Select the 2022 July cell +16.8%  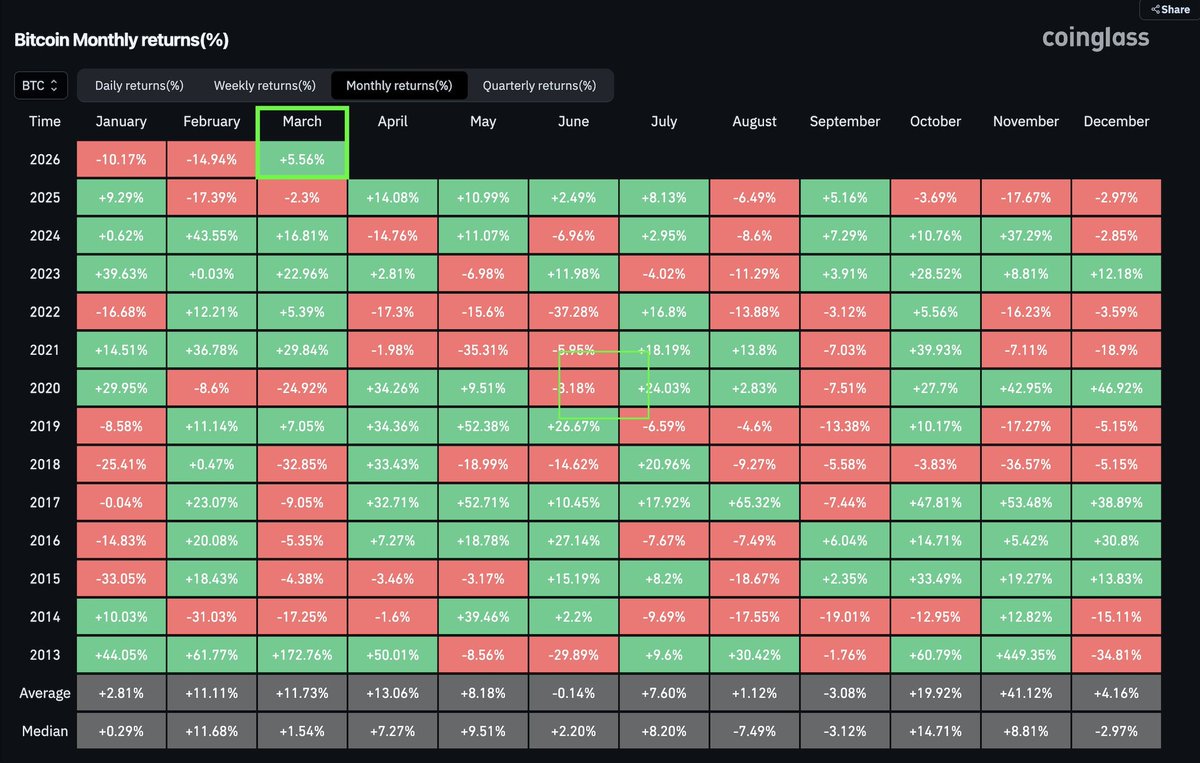(x=664, y=312)
